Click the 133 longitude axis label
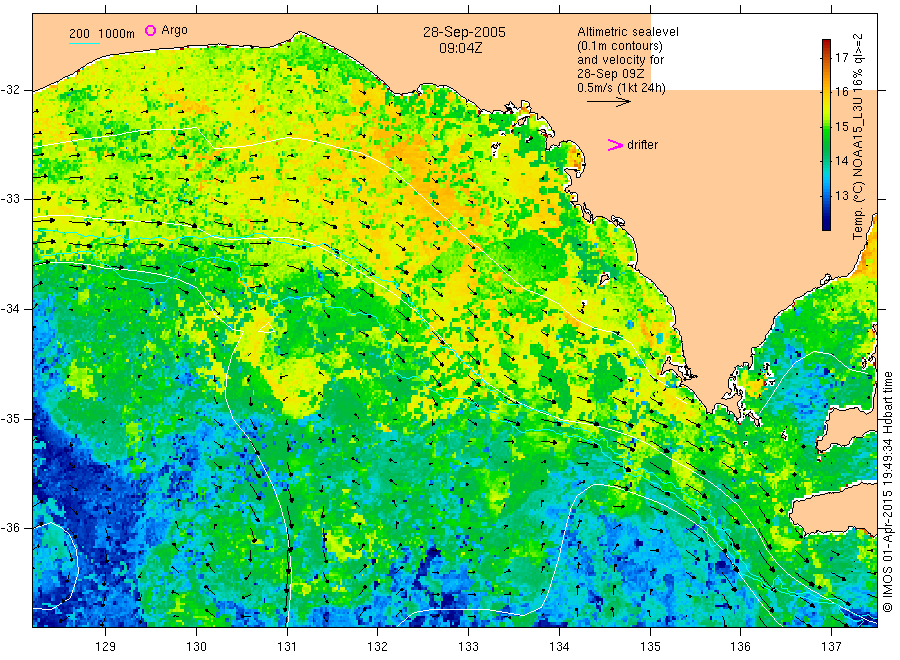The height and width of the screenshot is (660, 900). coord(468,646)
